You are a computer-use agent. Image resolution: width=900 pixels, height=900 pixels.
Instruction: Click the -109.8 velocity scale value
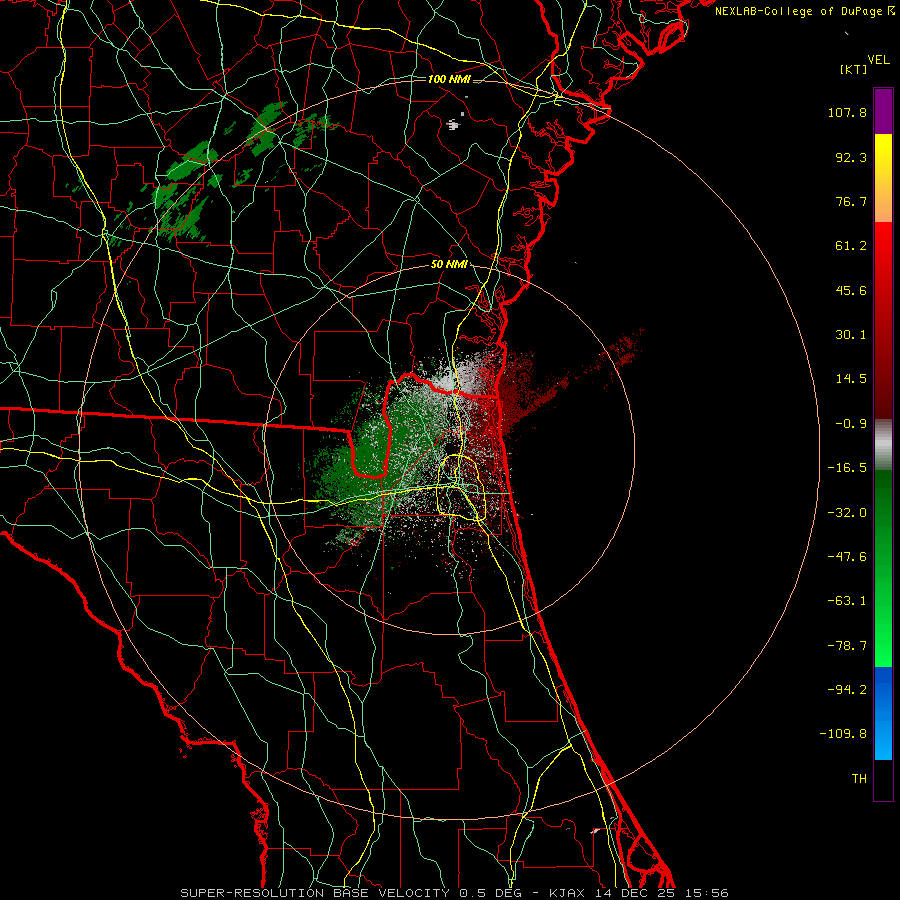(x=843, y=734)
